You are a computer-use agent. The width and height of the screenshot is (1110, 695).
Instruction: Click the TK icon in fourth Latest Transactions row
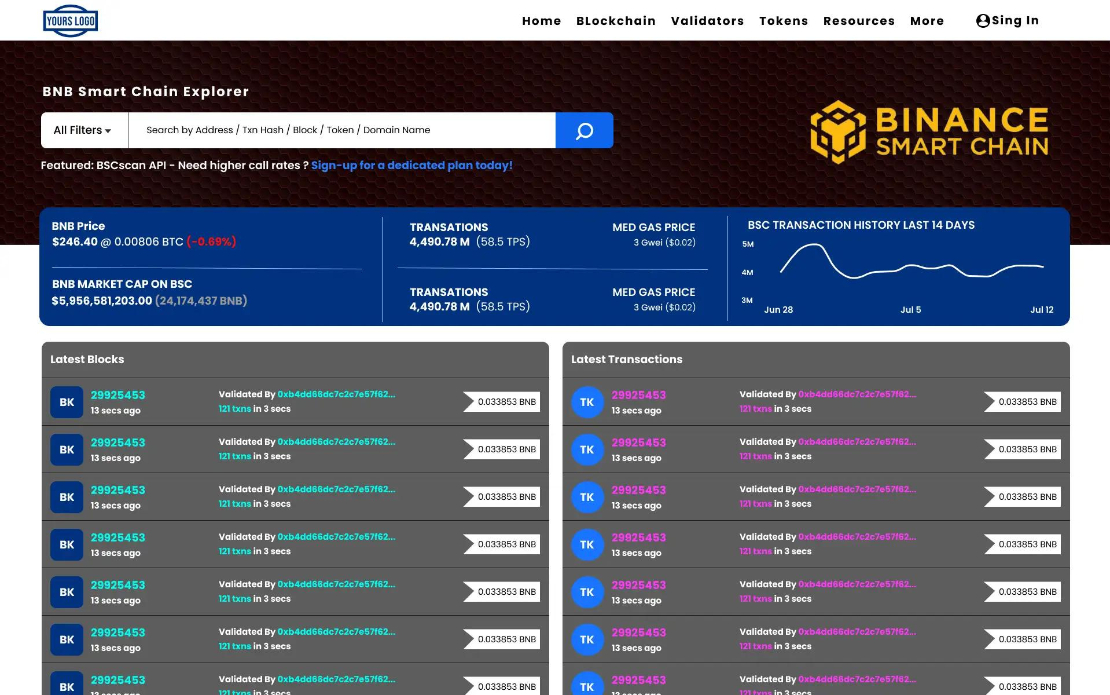(587, 544)
